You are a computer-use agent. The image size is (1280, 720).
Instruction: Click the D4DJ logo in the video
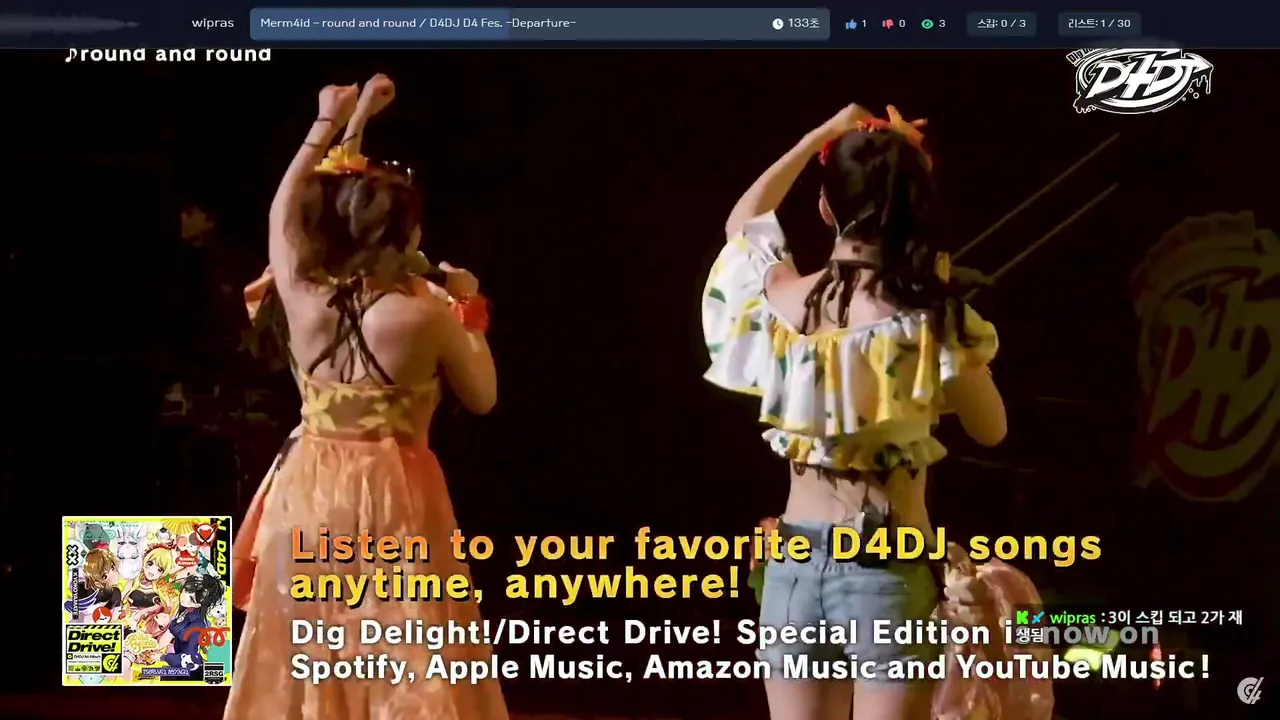[1140, 79]
